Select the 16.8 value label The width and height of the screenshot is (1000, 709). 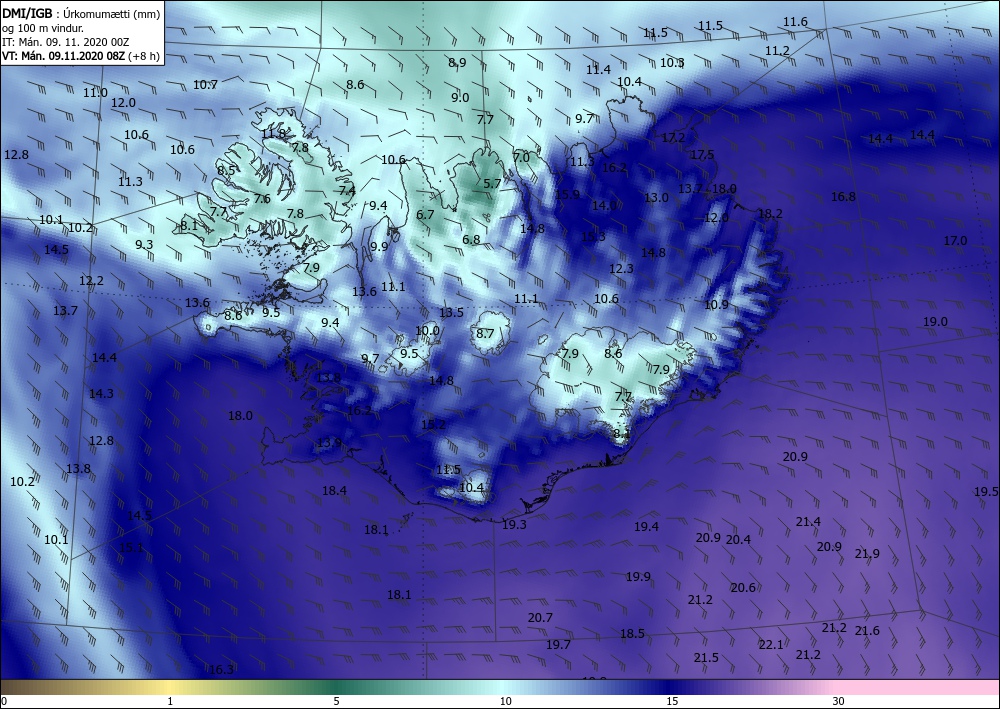[x=843, y=196]
